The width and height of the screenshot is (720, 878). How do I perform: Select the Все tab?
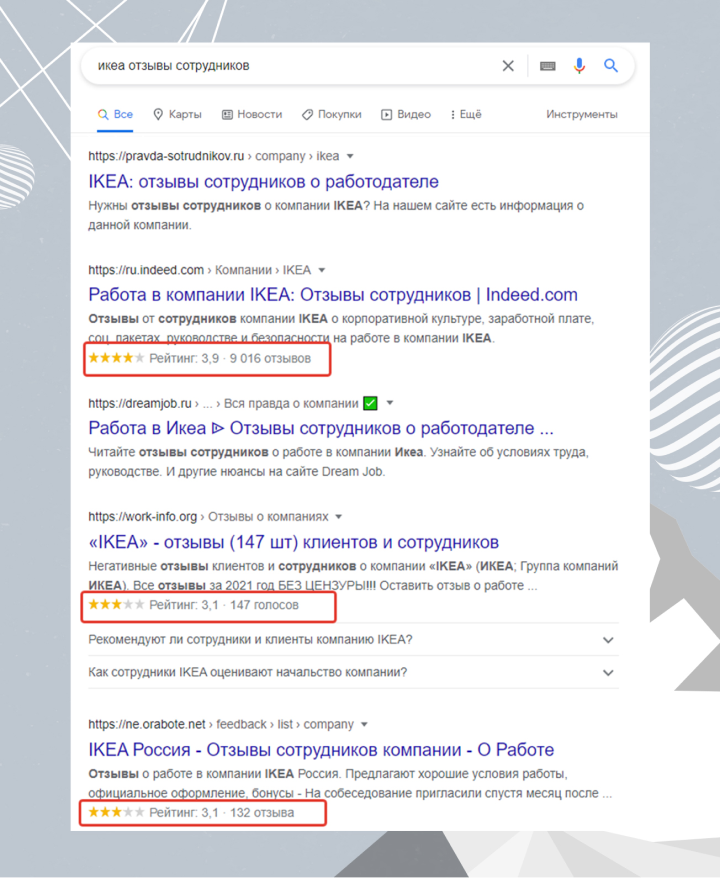point(115,114)
